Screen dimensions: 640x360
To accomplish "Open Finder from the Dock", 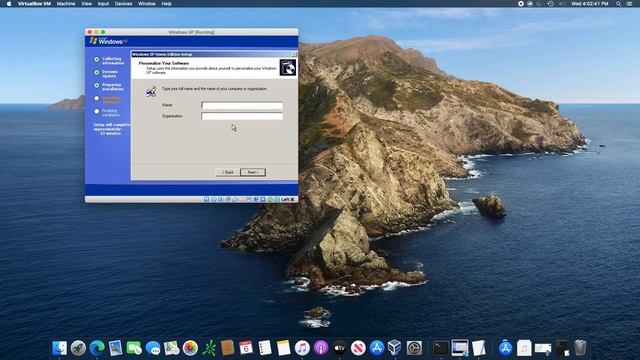I will tap(60, 348).
